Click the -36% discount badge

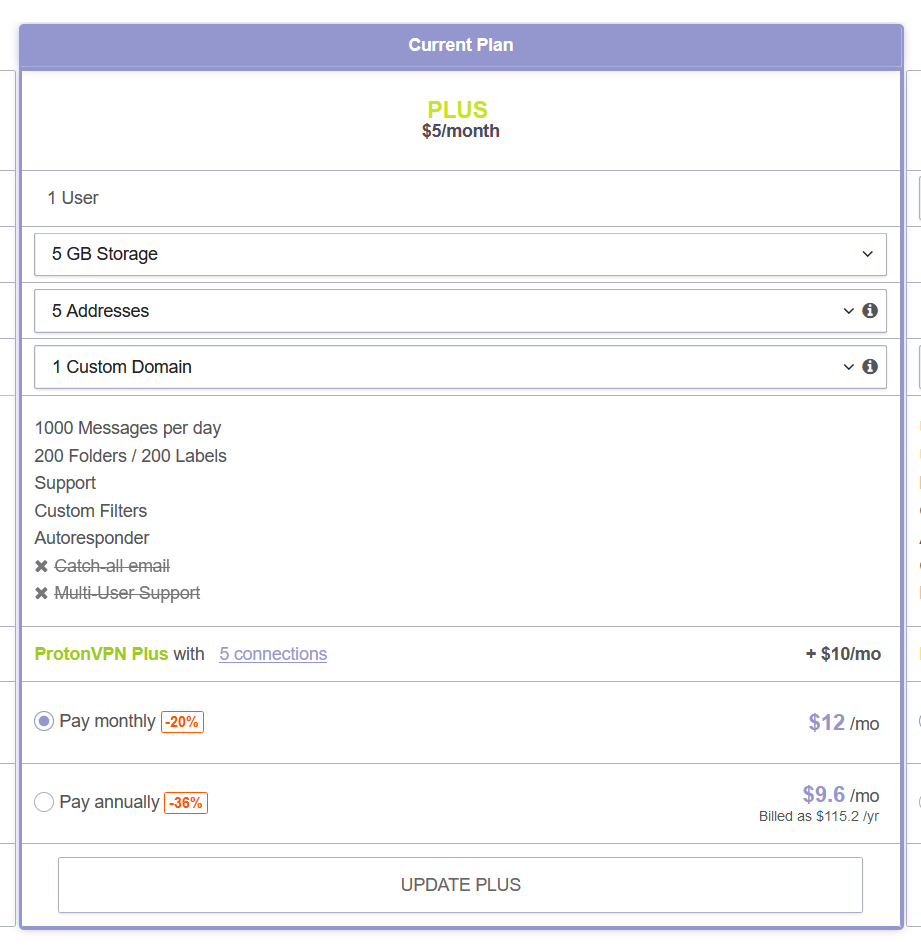186,802
